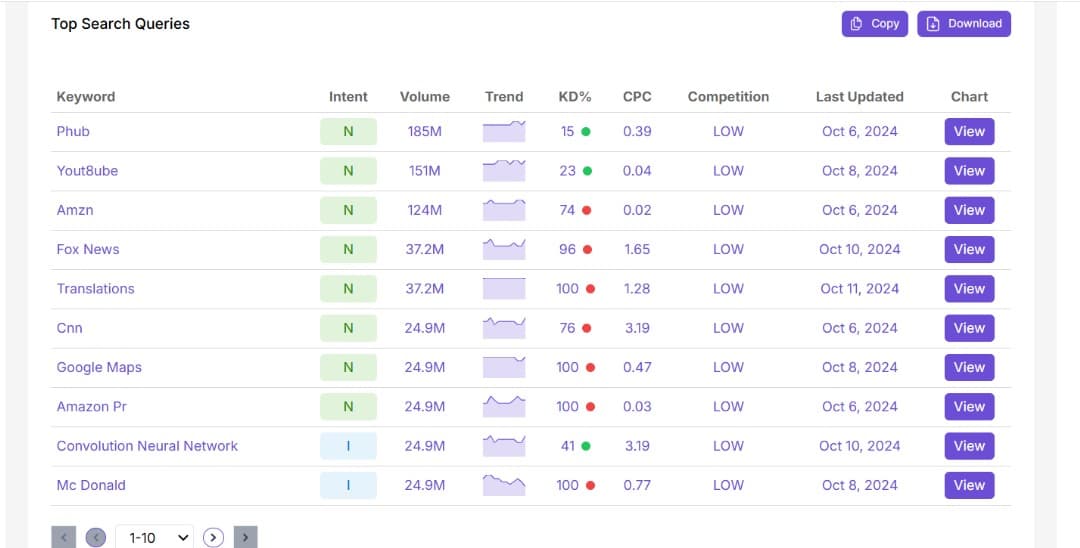
Task: View chart for Amzn keyword
Action: pyautogui.click(x=969, y=210)
